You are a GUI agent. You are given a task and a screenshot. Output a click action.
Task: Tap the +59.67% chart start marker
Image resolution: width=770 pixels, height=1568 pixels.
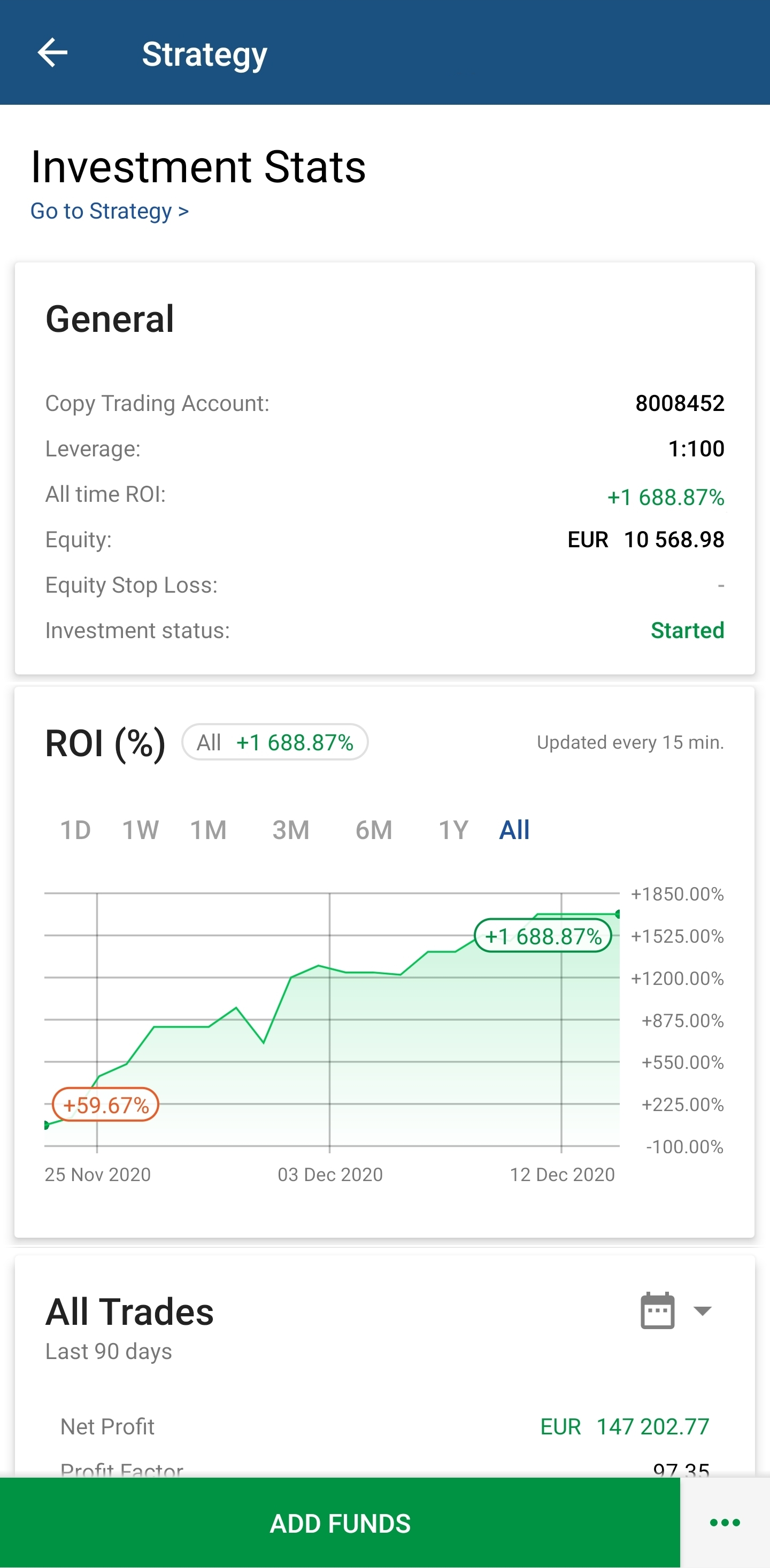tap(105, 1105)
